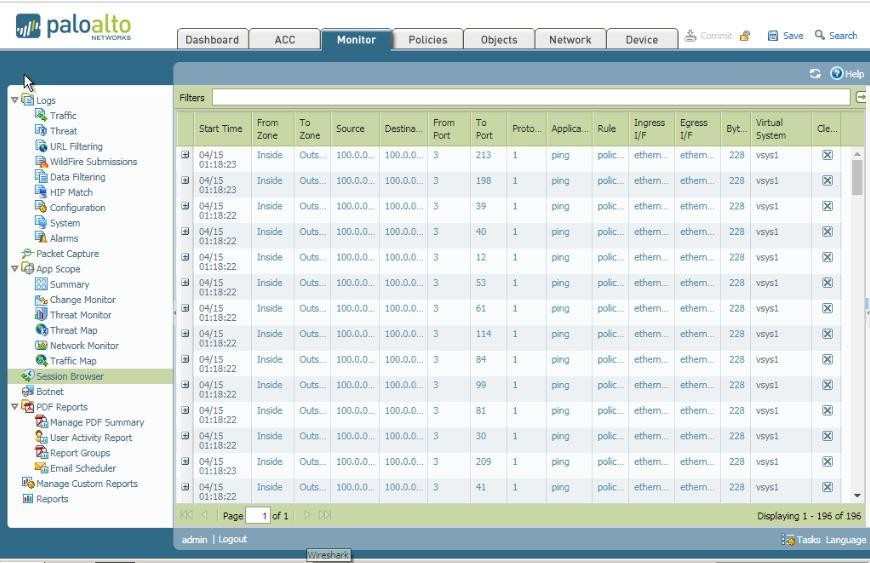Clear session with To Port 198

coord(827,181)
